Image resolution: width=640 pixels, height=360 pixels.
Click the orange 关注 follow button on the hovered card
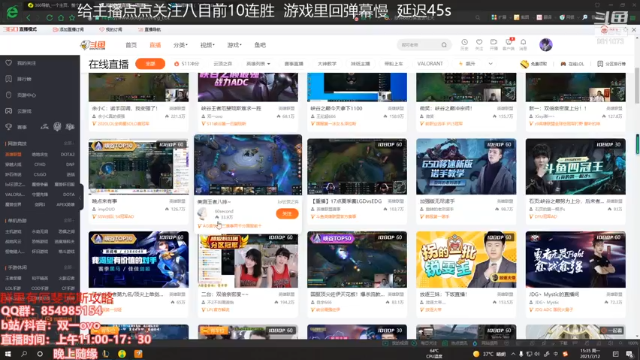click(x=287, y=214)
